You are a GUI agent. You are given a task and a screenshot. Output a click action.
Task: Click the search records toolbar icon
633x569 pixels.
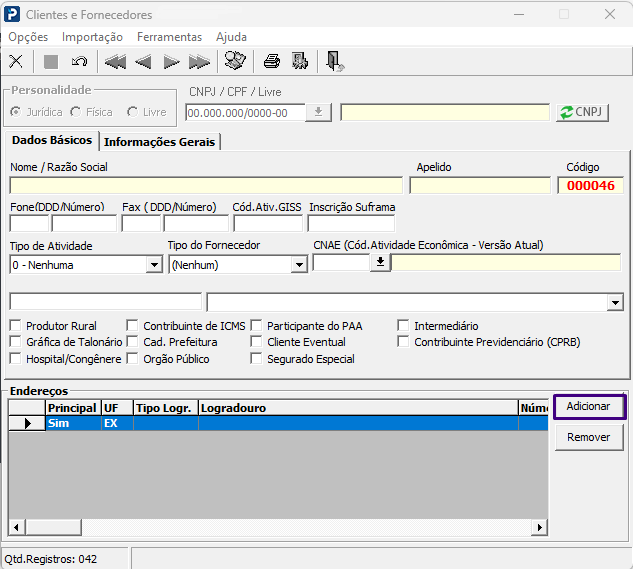(x=235, y=61)
